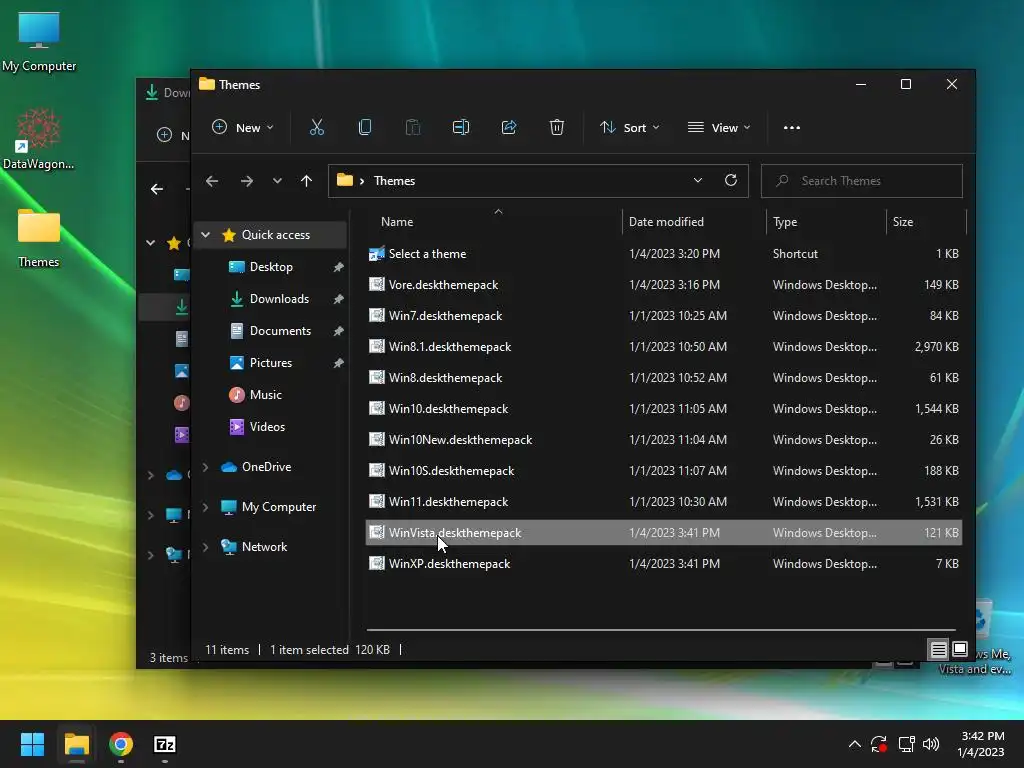This screenshot has height=768, width=1024.
Task: Open 7-Zip from the taskbar
Action: tap(165, 744)
